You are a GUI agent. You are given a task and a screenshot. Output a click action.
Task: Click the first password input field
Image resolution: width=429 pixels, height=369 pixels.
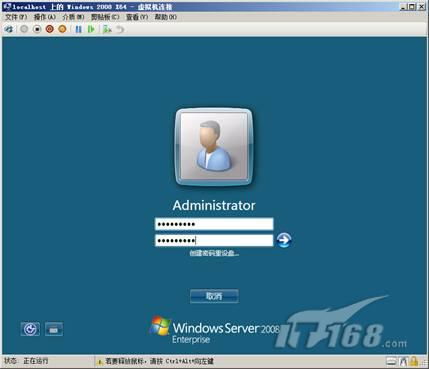pos(214,224)
